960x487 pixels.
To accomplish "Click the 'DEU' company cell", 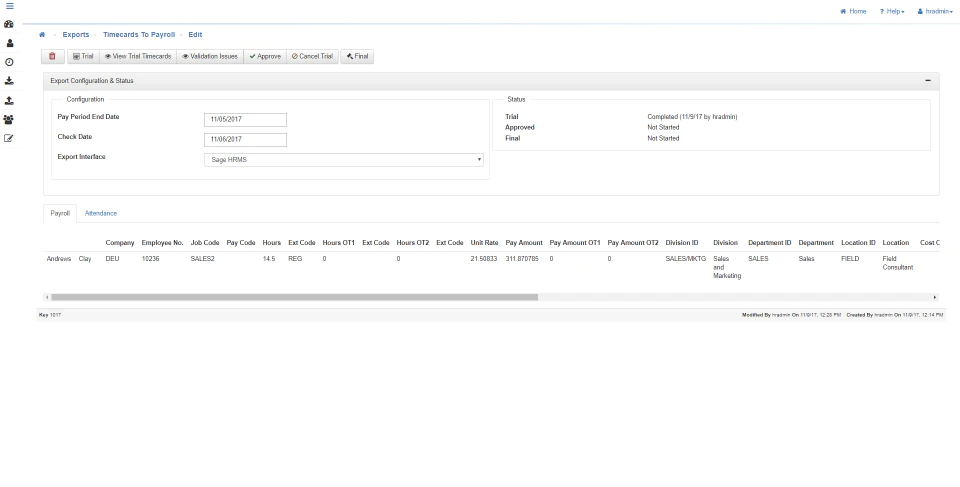I will pos(112,259).
